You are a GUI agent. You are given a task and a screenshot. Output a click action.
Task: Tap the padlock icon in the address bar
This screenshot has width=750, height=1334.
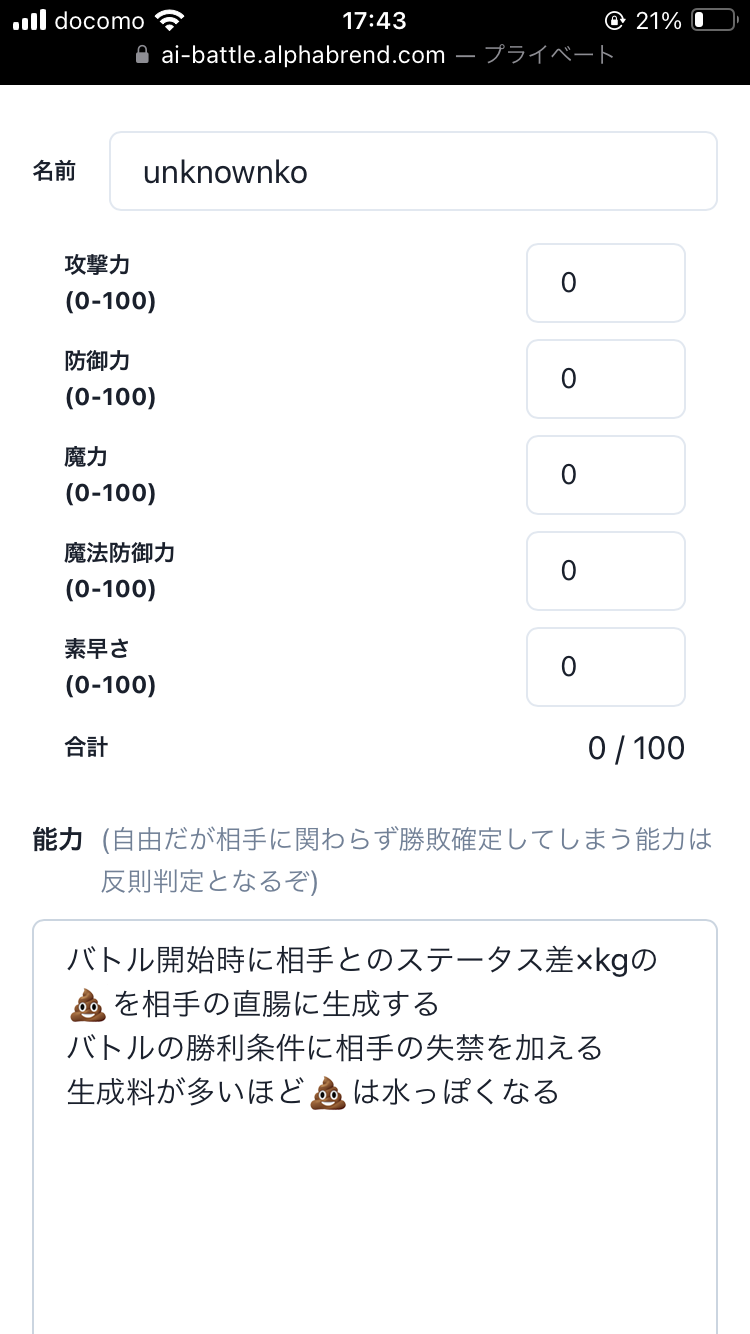coord(142,56)
